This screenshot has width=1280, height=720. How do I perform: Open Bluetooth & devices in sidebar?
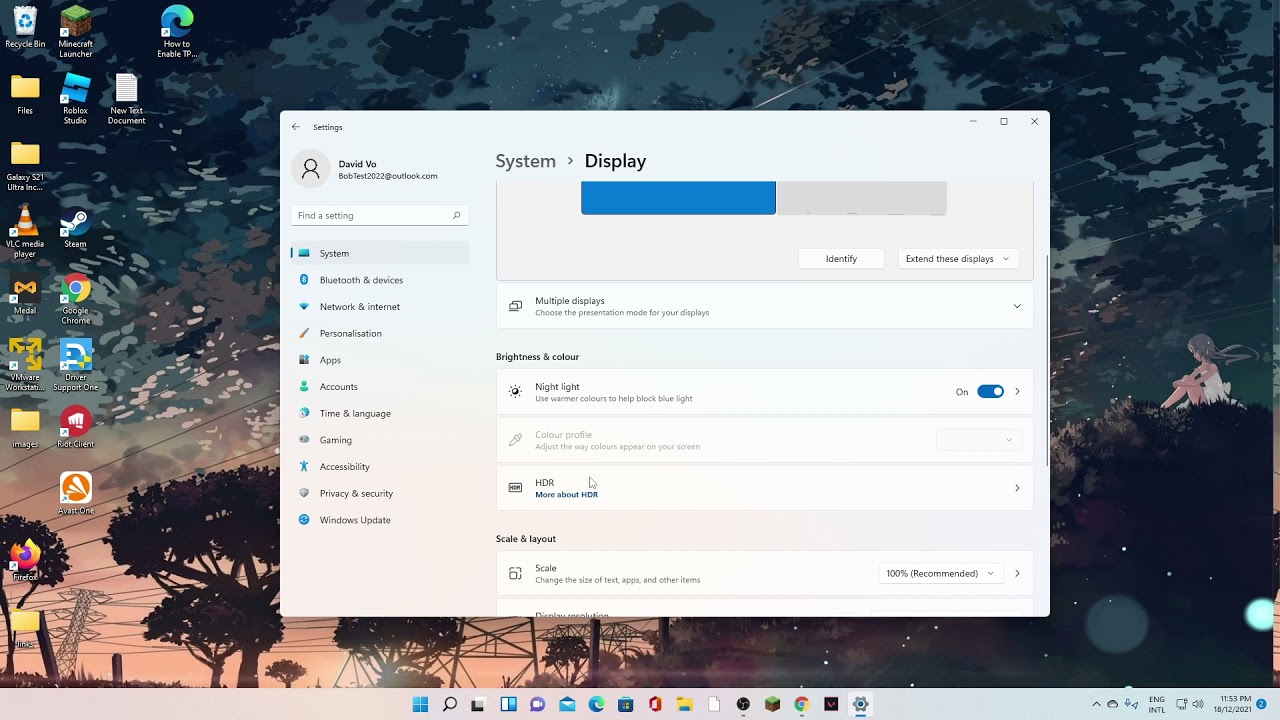379,280
